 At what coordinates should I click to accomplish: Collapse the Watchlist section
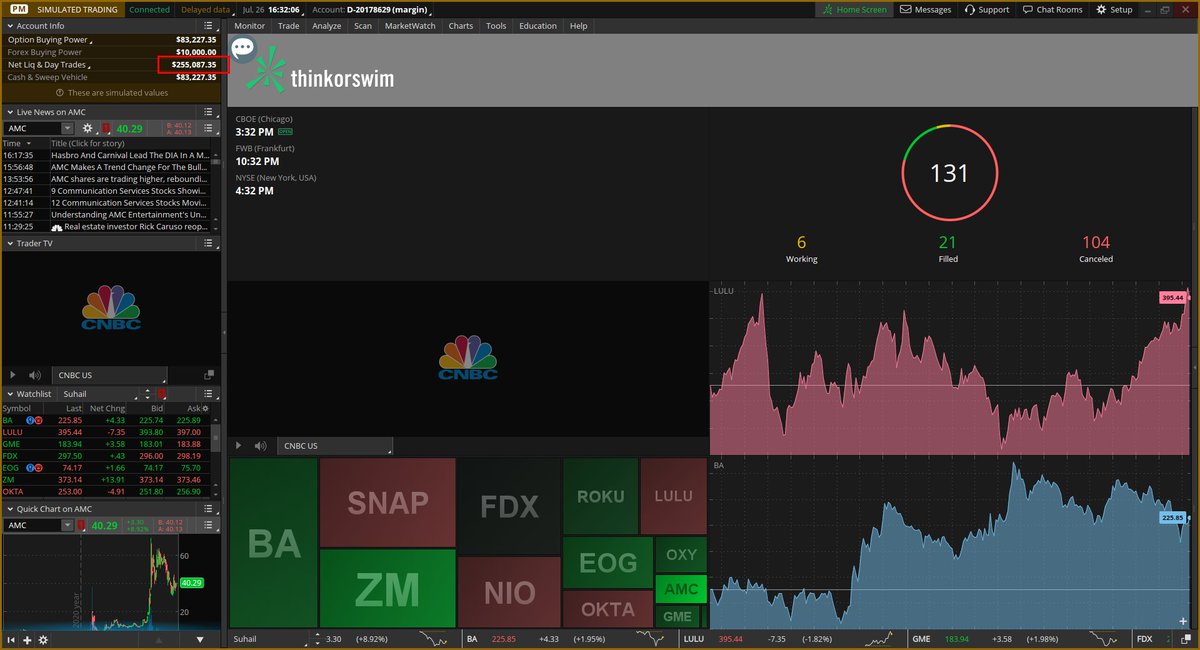[10, 393]
